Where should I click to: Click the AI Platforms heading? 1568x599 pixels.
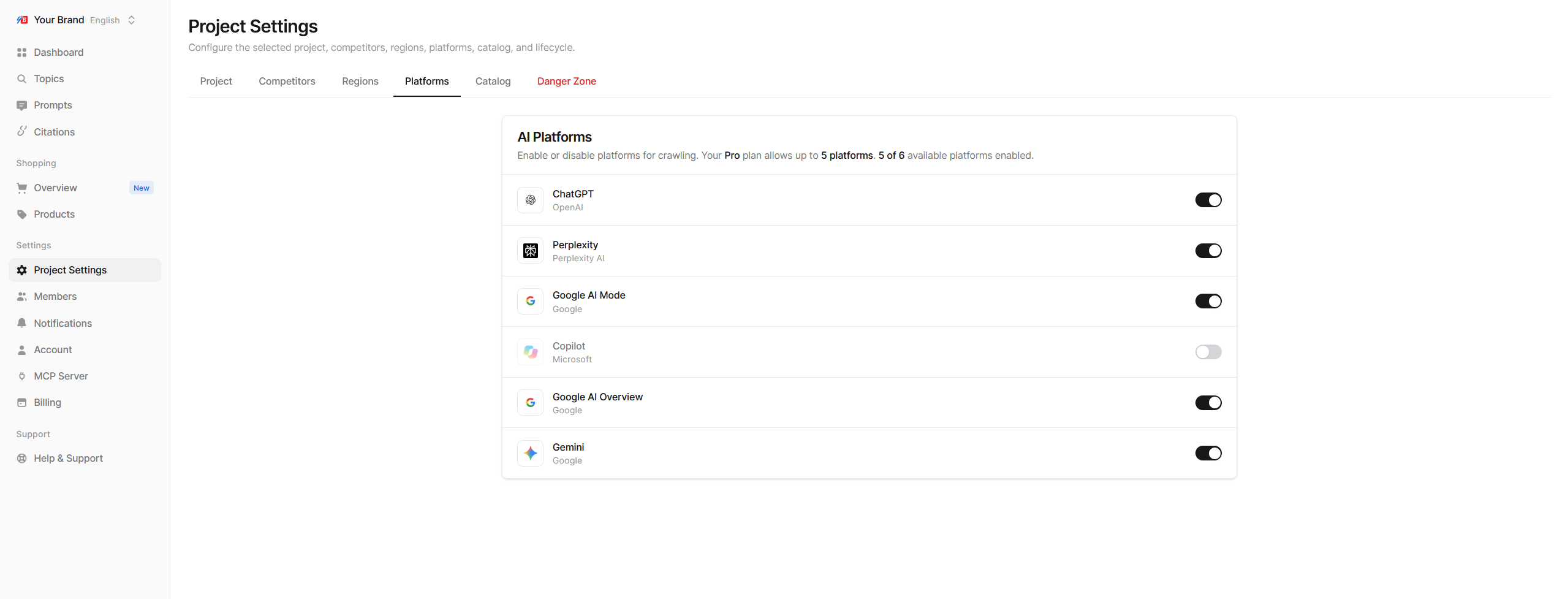click(555, 137)
